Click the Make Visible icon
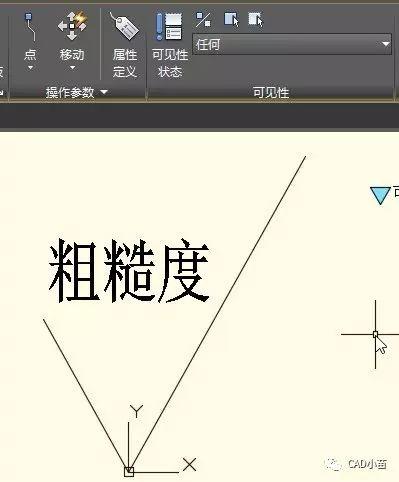This screenshot has width=399, height=482. pos(231,19)
